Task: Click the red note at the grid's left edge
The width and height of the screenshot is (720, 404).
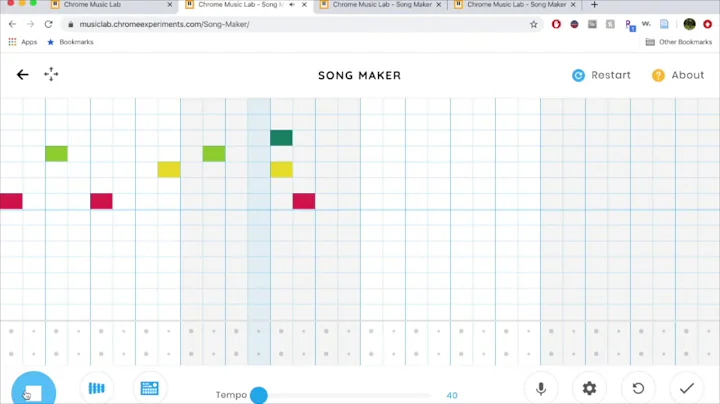Action: pos(11,201)
